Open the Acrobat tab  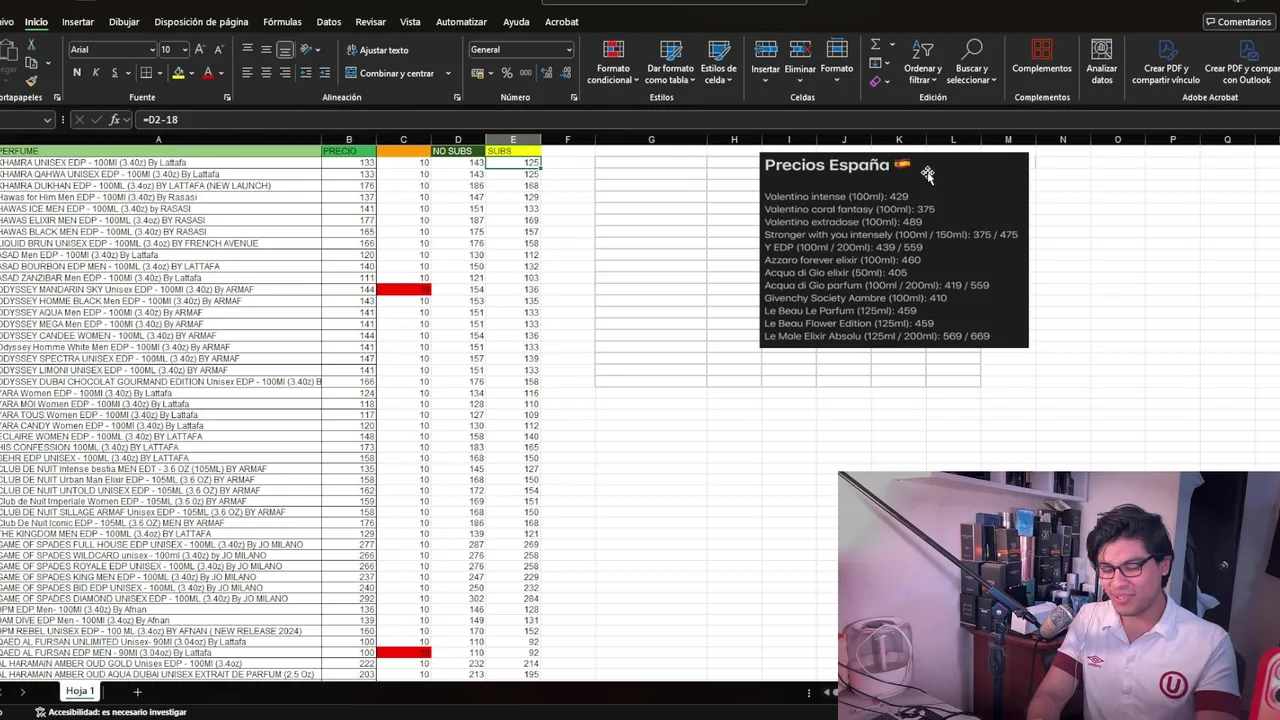pos(562,22)
